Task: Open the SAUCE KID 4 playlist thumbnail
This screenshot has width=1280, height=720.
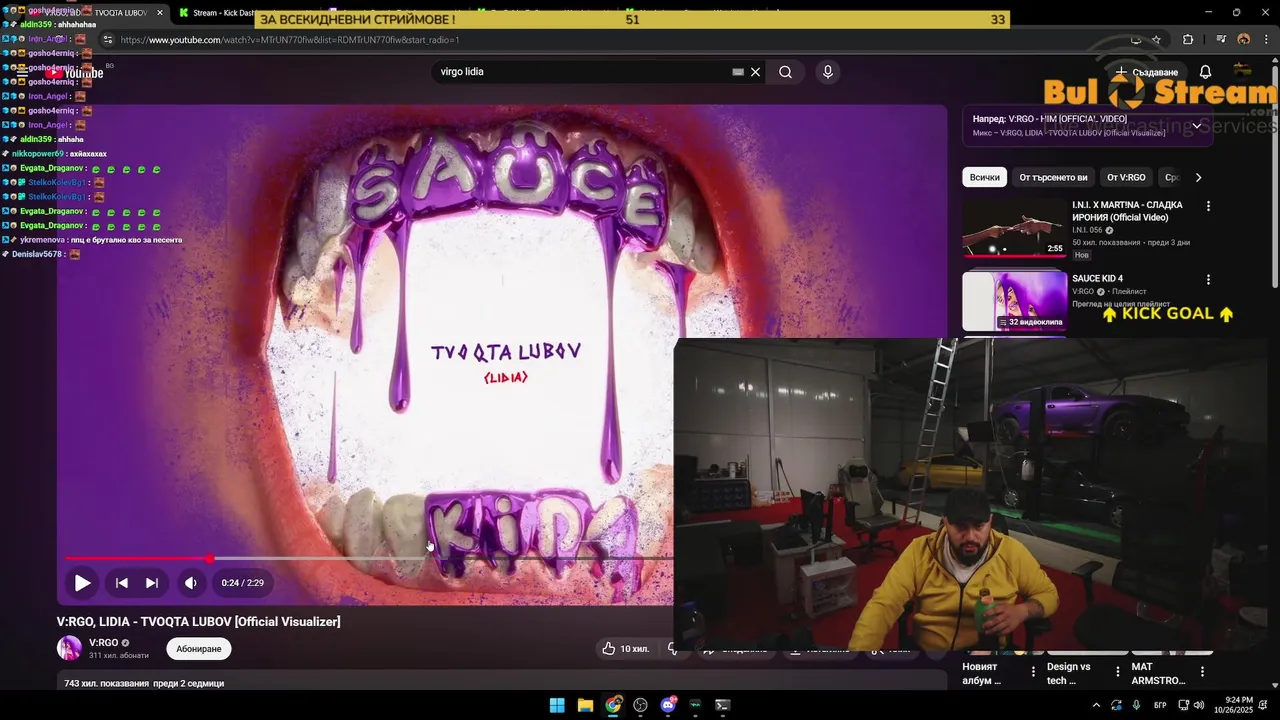Action: pyautogui.click(x=1014, y=301)
